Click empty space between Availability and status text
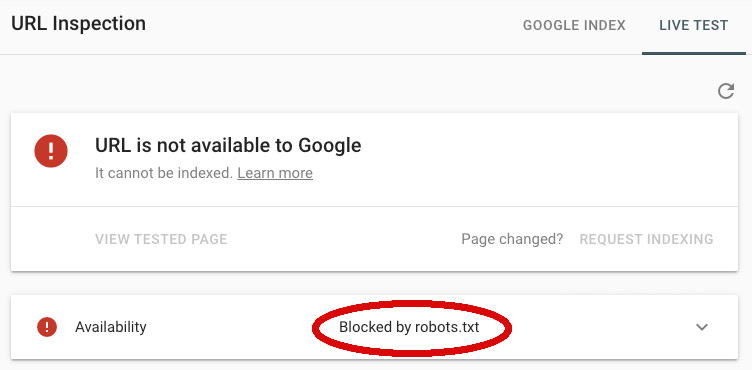This screenshot has width=752, height=370. pyautogui.click(x=230, y=327)
